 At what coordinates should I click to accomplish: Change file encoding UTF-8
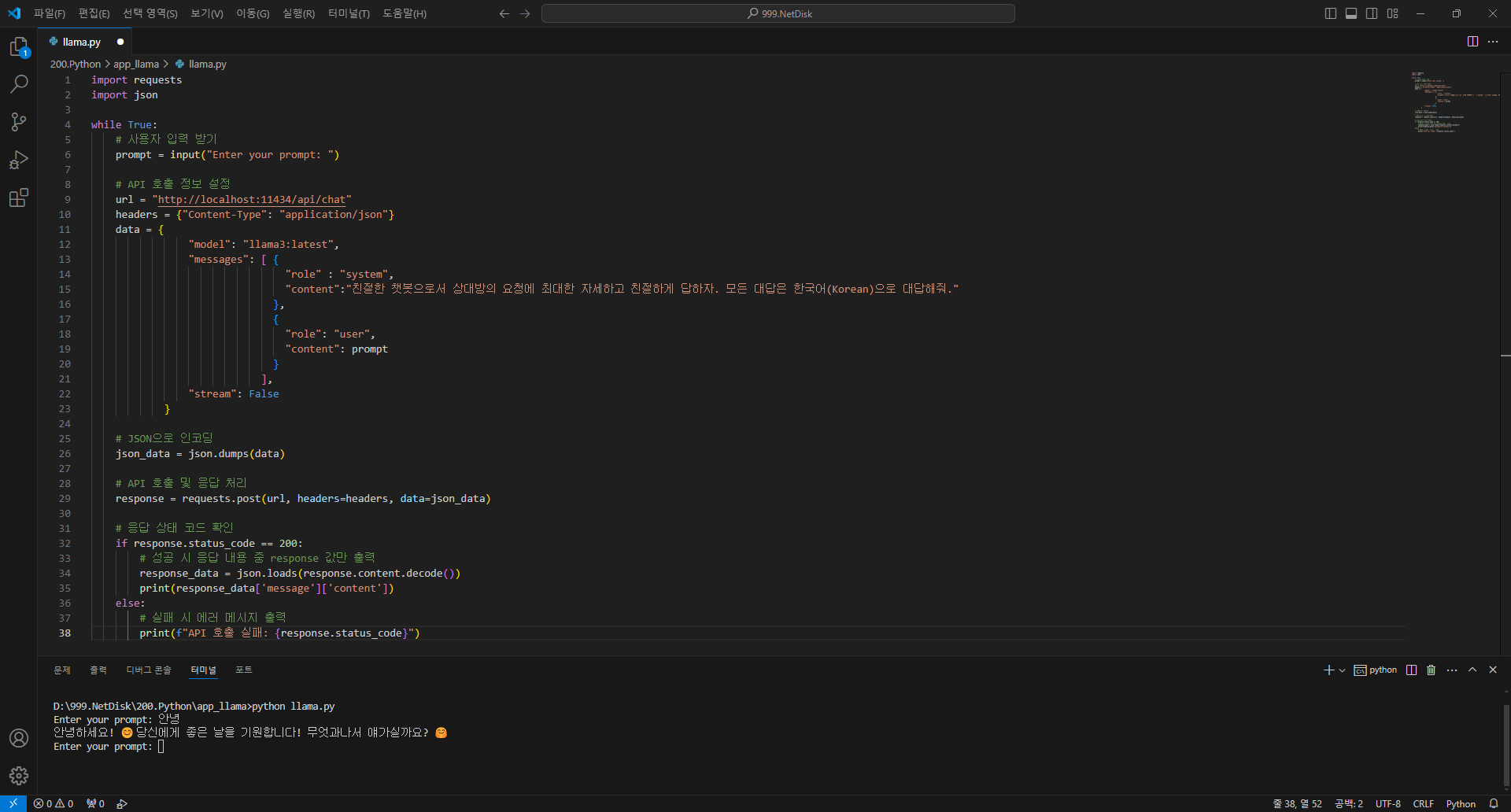1388,803
